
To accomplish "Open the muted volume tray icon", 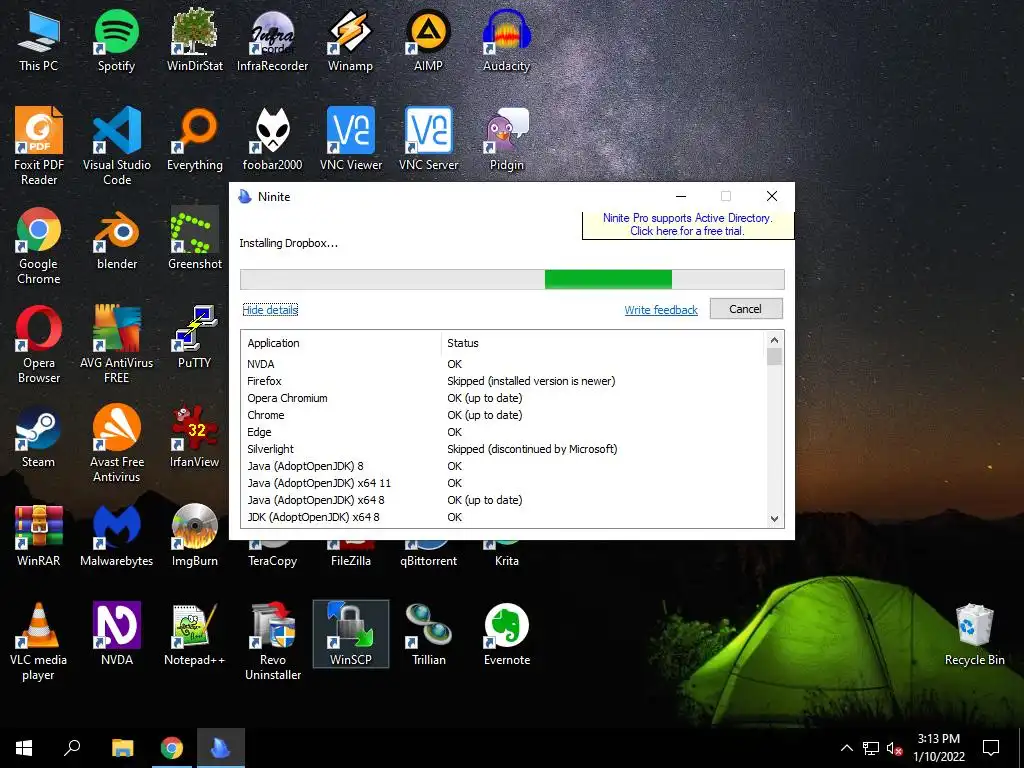I will (894, 748).
